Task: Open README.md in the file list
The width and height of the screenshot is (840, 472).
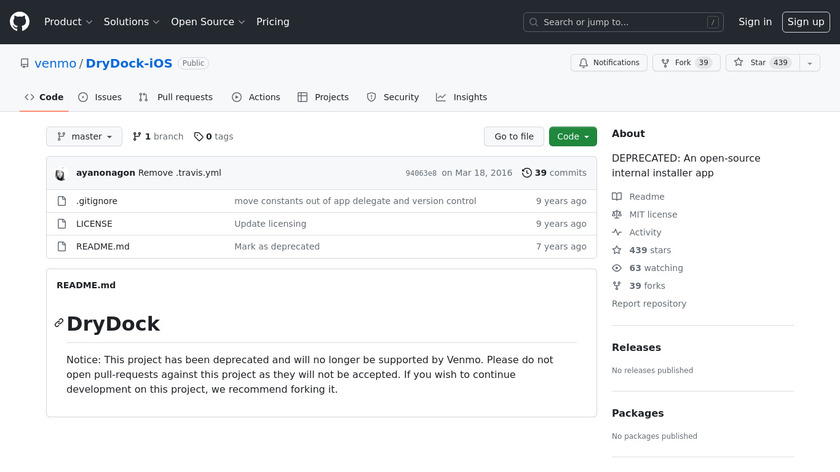Action: pyautogui.click(x=103, y=246)
